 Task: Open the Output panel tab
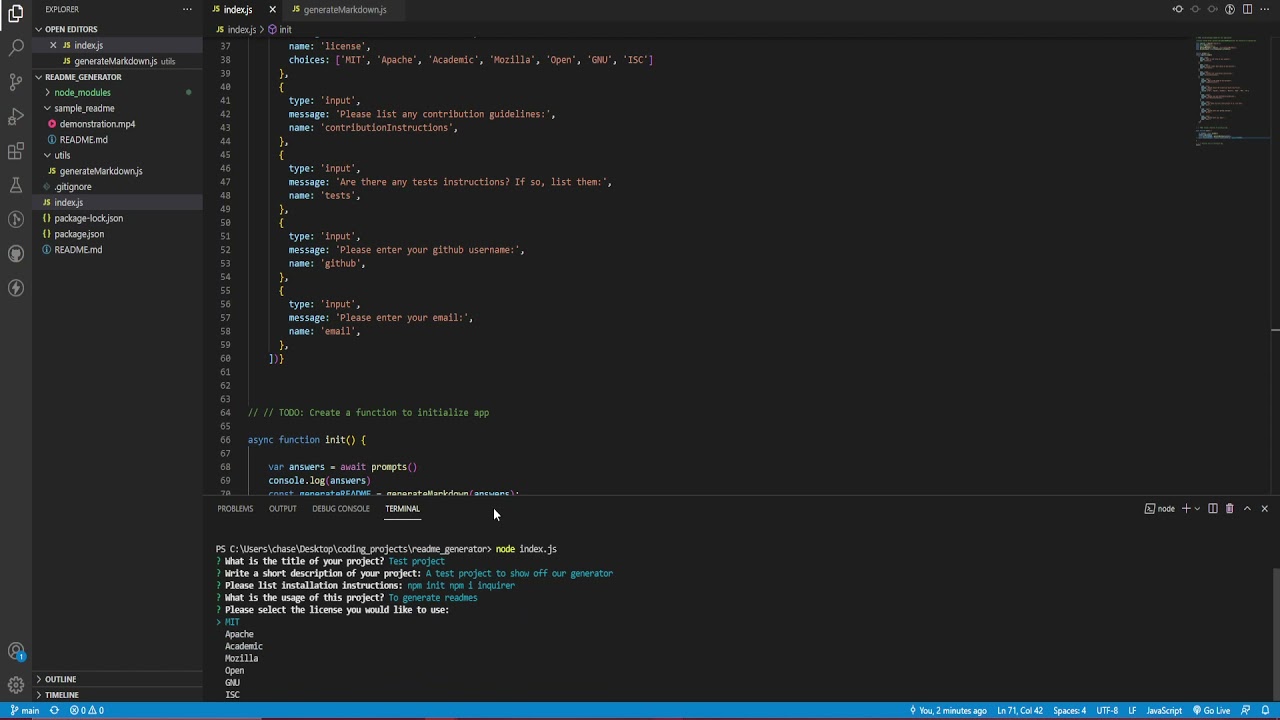pos(282,509)
